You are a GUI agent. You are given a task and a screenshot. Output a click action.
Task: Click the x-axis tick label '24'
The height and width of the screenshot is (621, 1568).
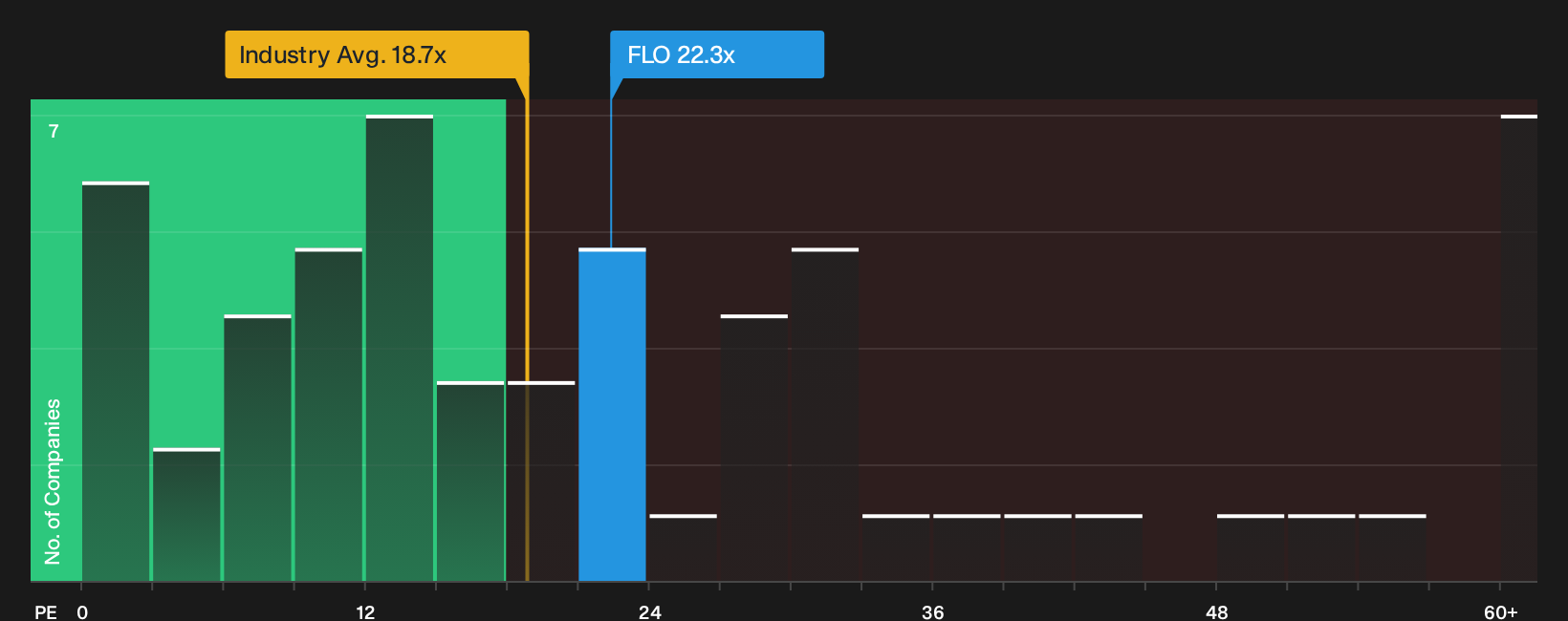pos(649,611)
